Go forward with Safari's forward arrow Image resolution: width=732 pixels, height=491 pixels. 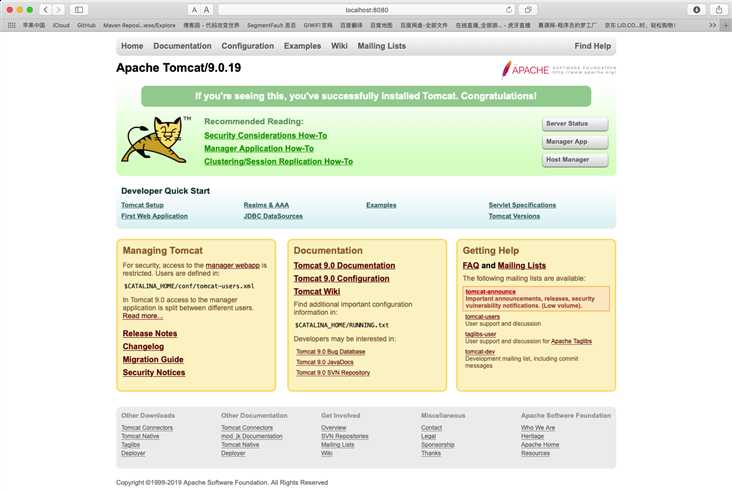point(58,9)
